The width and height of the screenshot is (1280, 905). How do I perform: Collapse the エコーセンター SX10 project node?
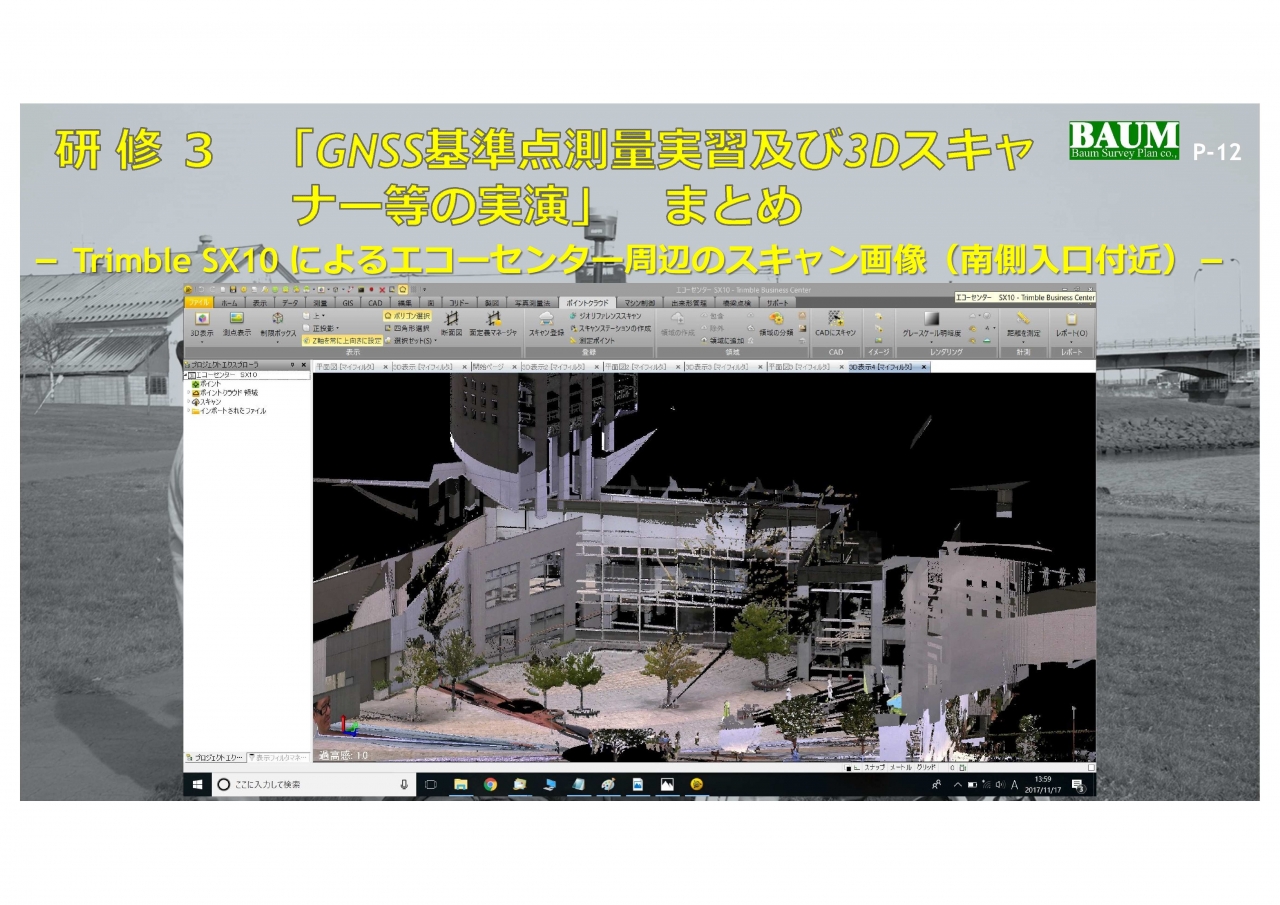tap(185, 375)
